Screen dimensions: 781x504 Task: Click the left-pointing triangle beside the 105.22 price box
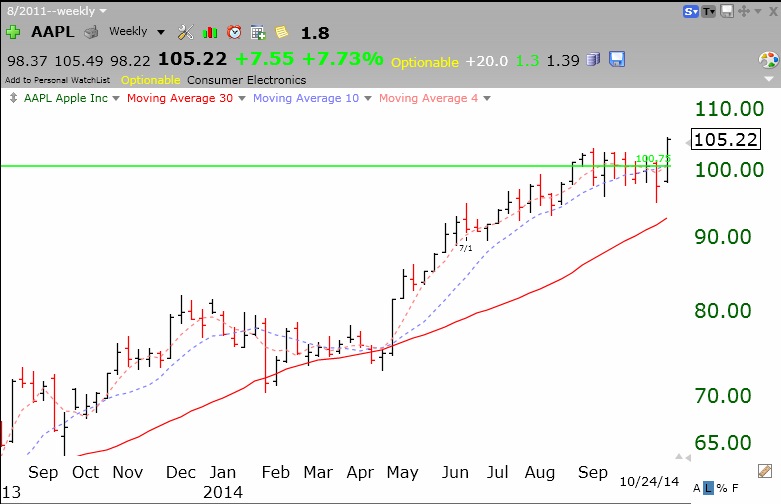(688, 143)
